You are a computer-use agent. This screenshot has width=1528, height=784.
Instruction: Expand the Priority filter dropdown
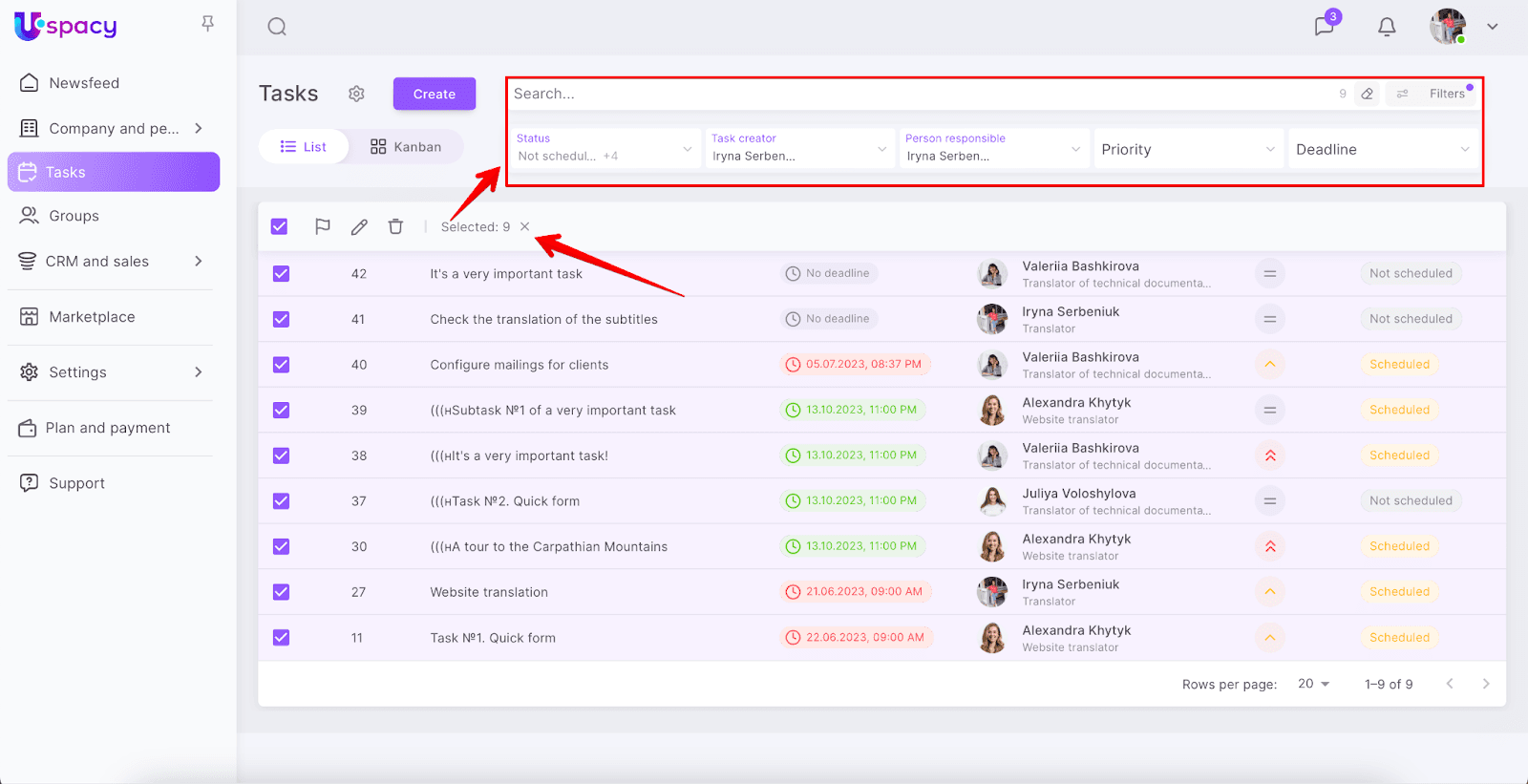coord(1187,149)
